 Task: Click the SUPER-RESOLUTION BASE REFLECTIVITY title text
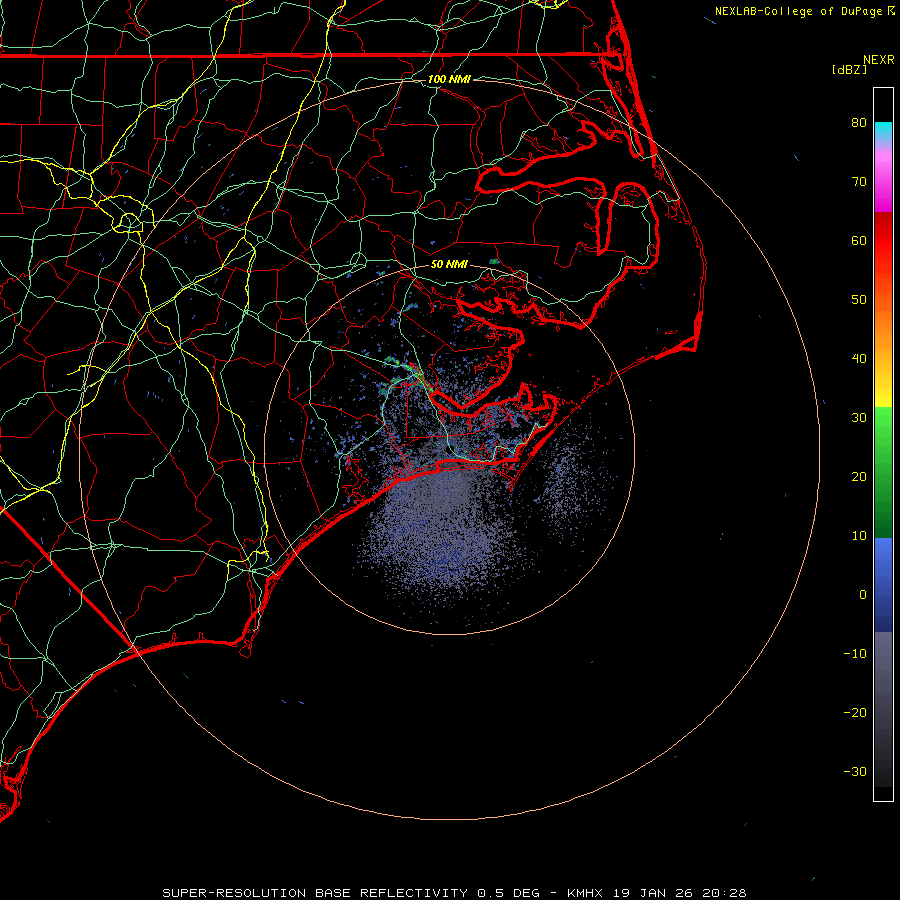315,893
